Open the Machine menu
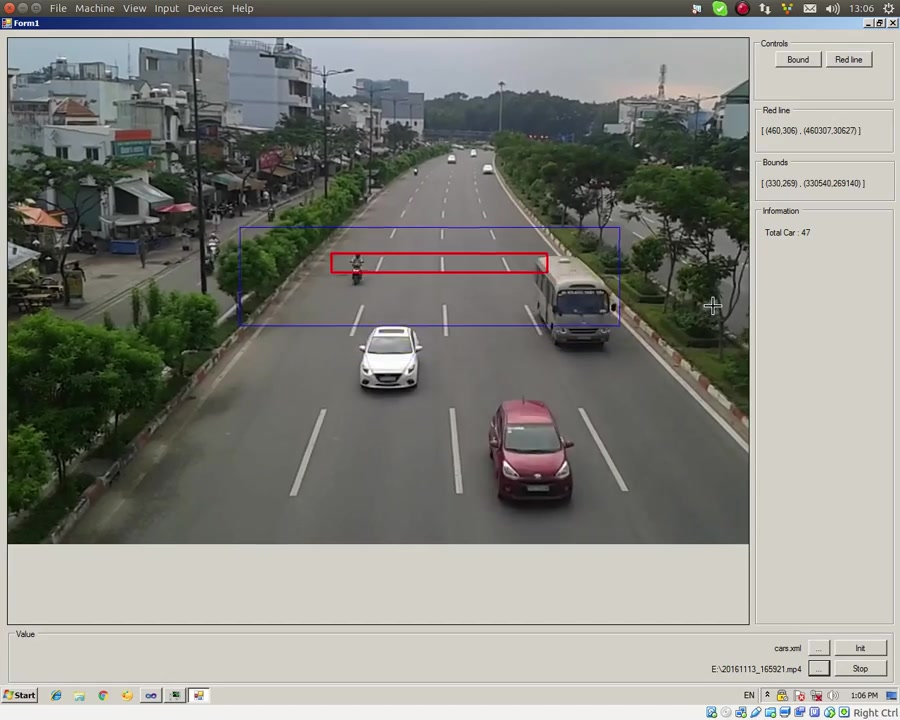This screenshot has height=720, width=900. (x=94, y=8)
